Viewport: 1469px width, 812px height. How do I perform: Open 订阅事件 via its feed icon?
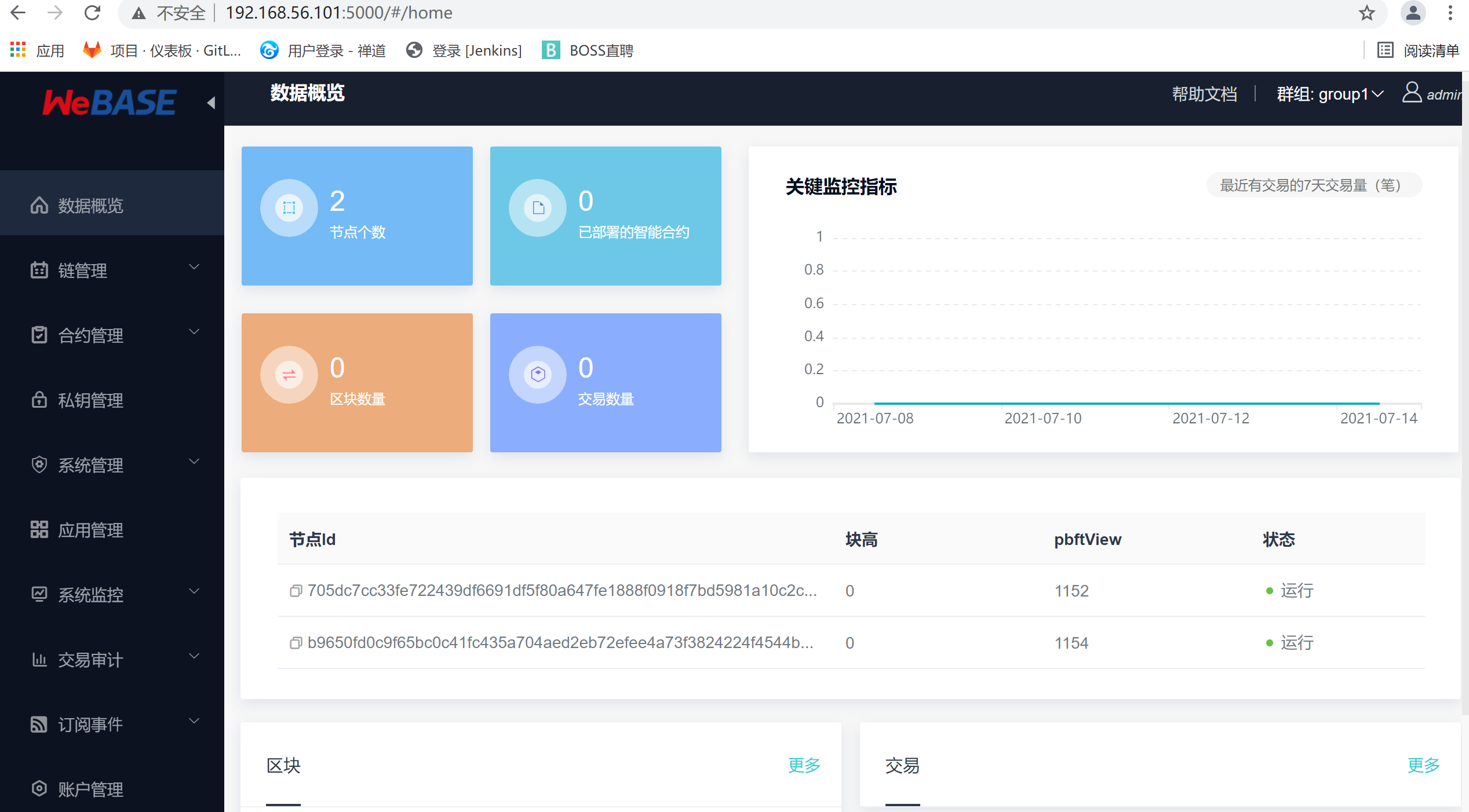click(38, 725)
